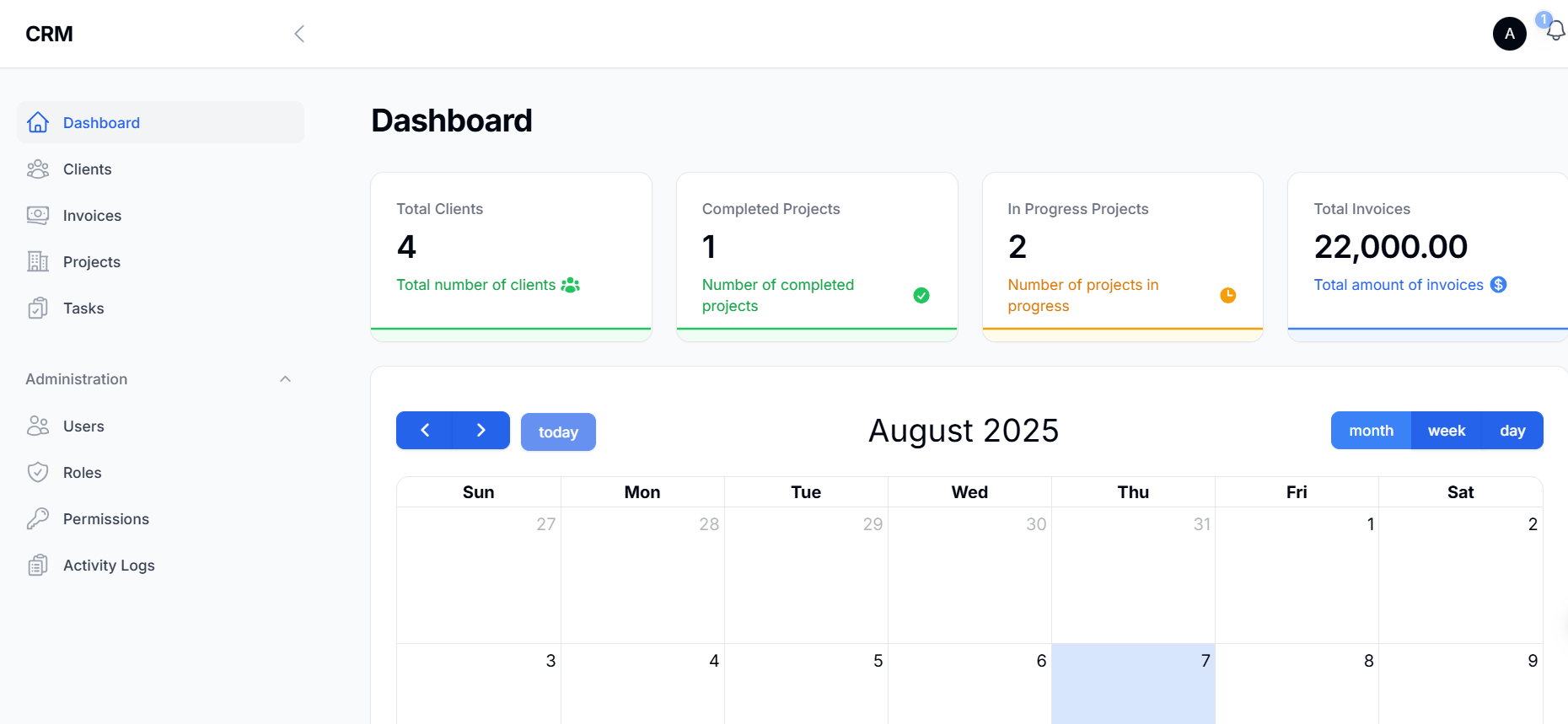The height and width of the screenshot is (724, 1568).
Task: Open Clients via the people icon
Action: click(x=38, y=169)
